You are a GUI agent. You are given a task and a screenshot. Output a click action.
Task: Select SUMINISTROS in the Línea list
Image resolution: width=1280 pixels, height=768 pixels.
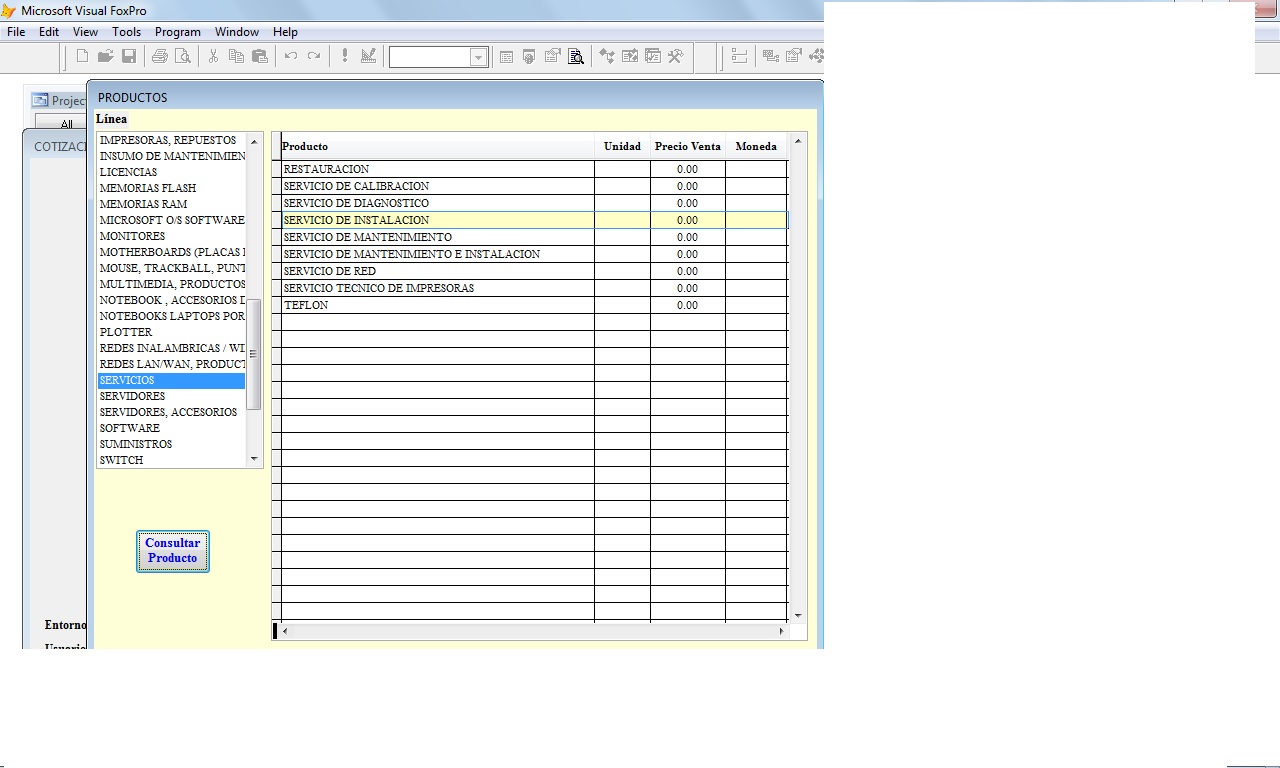point(171,444)
